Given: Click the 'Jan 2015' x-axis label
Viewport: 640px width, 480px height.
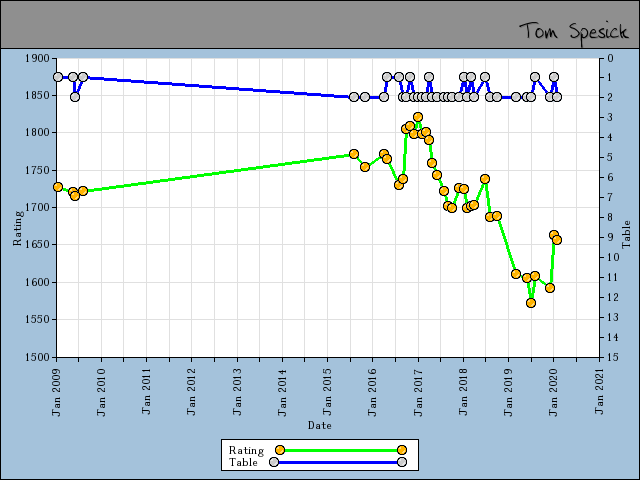Looking at the screenshot, I should (x=327, y=392).
